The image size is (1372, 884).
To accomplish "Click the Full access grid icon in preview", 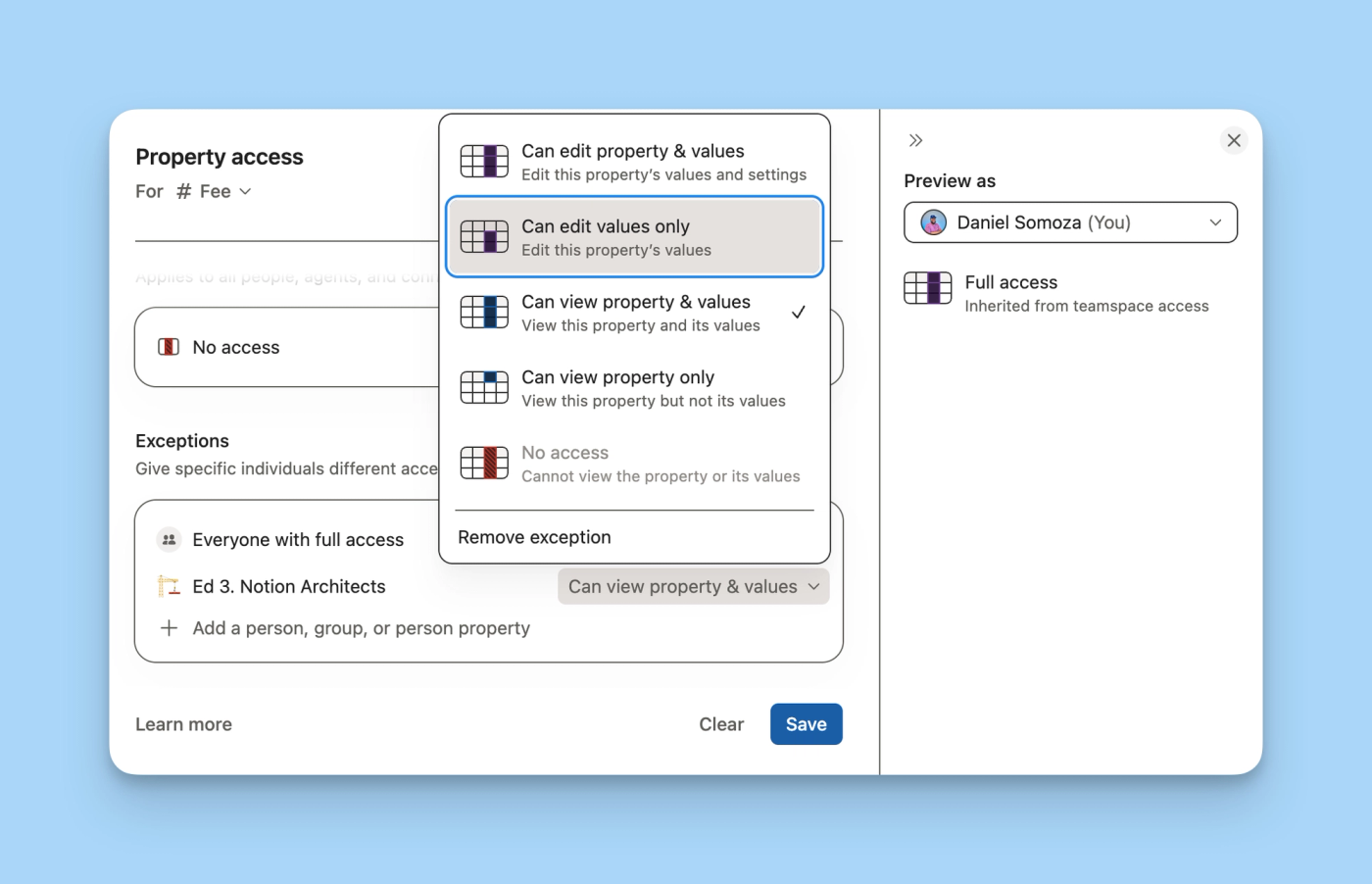I will (928, 288).
